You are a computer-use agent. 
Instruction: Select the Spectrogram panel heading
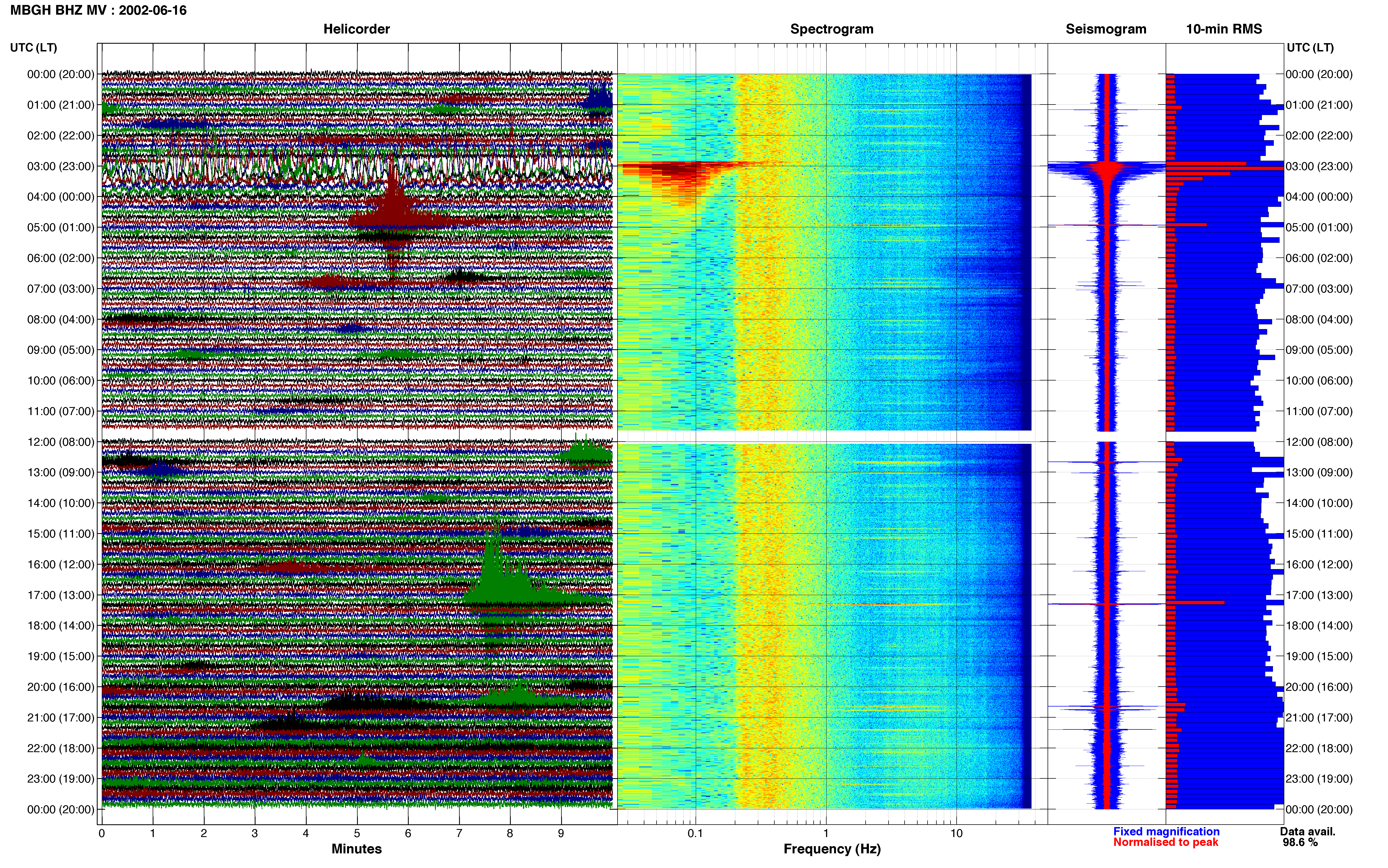coord(832,29)
